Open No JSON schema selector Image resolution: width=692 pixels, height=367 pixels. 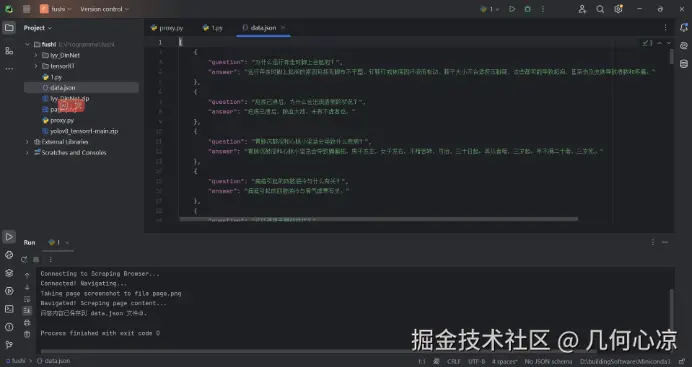pyautogui.click(x=548, y=361)
